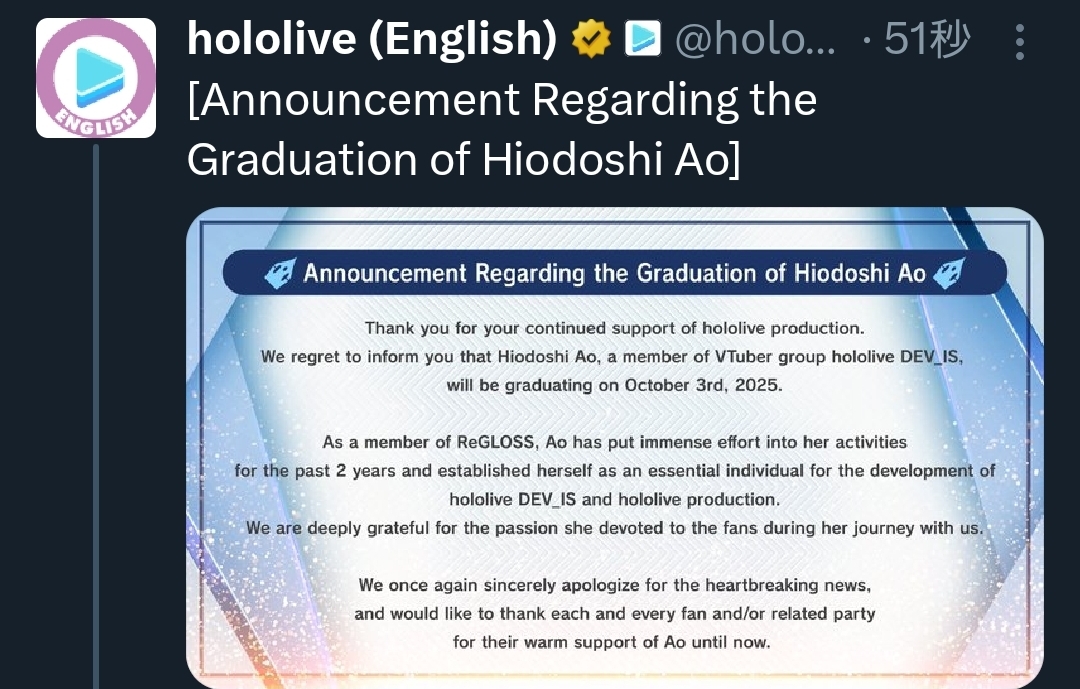
Task: Click the truncated @holo... handle
Action: point(755,40)
